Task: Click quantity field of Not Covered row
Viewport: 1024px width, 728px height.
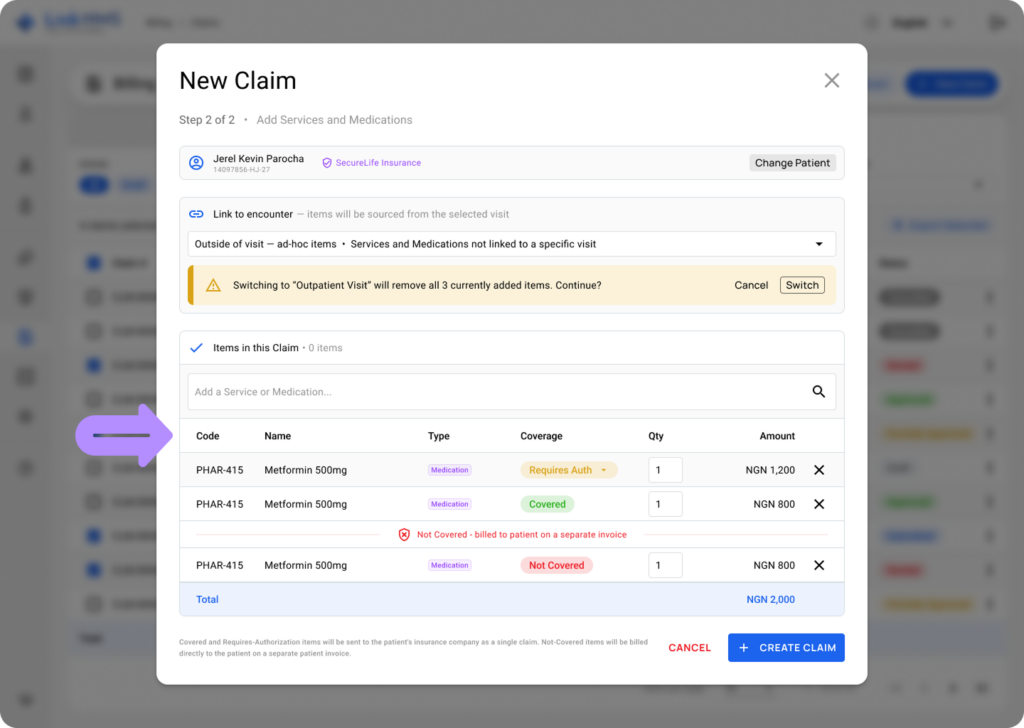Action: [x=665, y=565]
